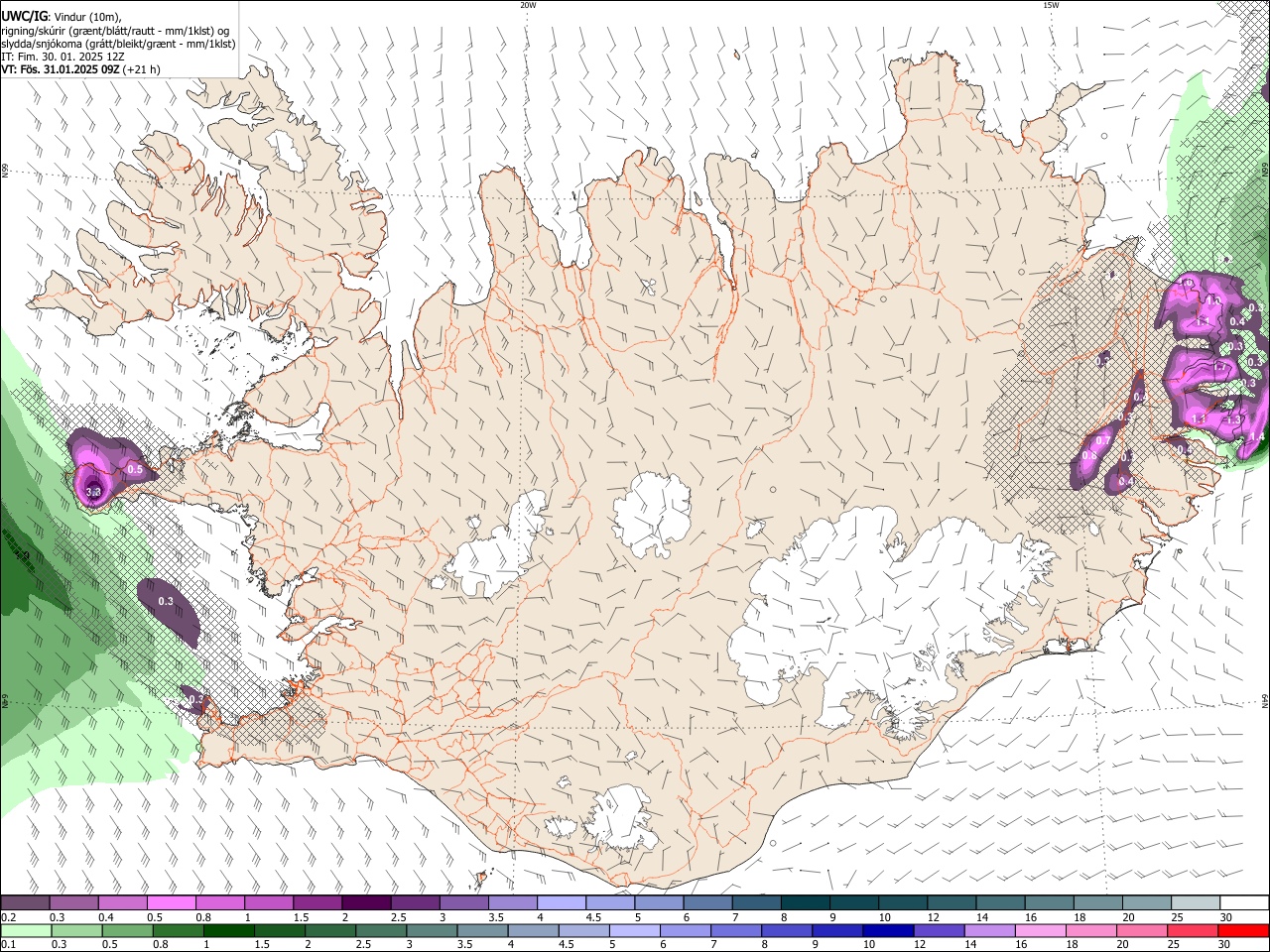Viewport: 1270px width, 952px height.
Task: Click the dark teal swatch between 8 and 9
Action: point(806,902)
